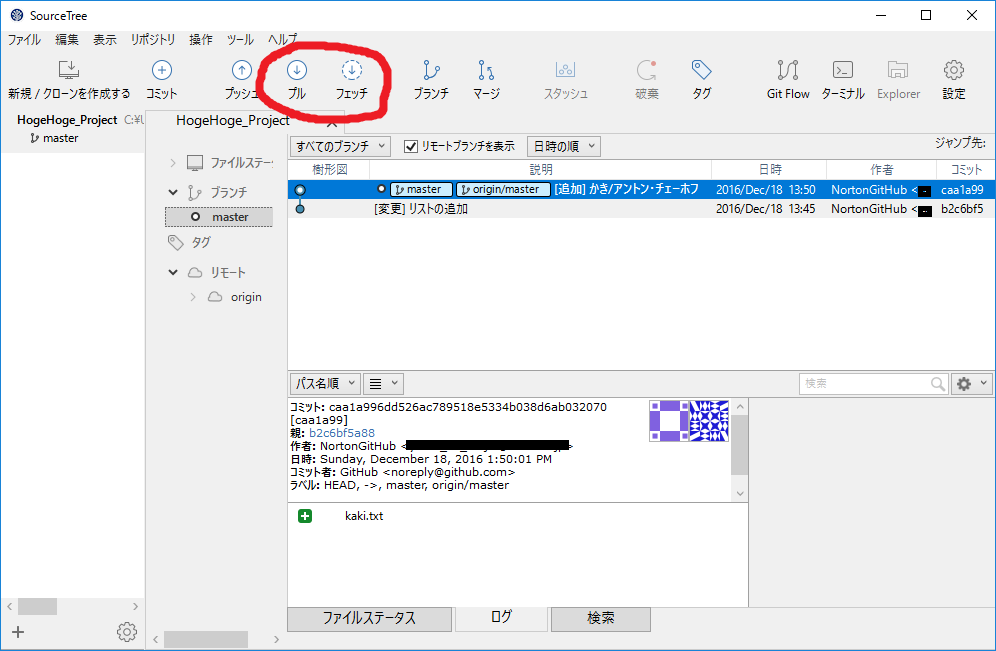This screenshot has width=996, height=651.
Task: Select the commit with hash caa1a99
Action: coord(641,189)
